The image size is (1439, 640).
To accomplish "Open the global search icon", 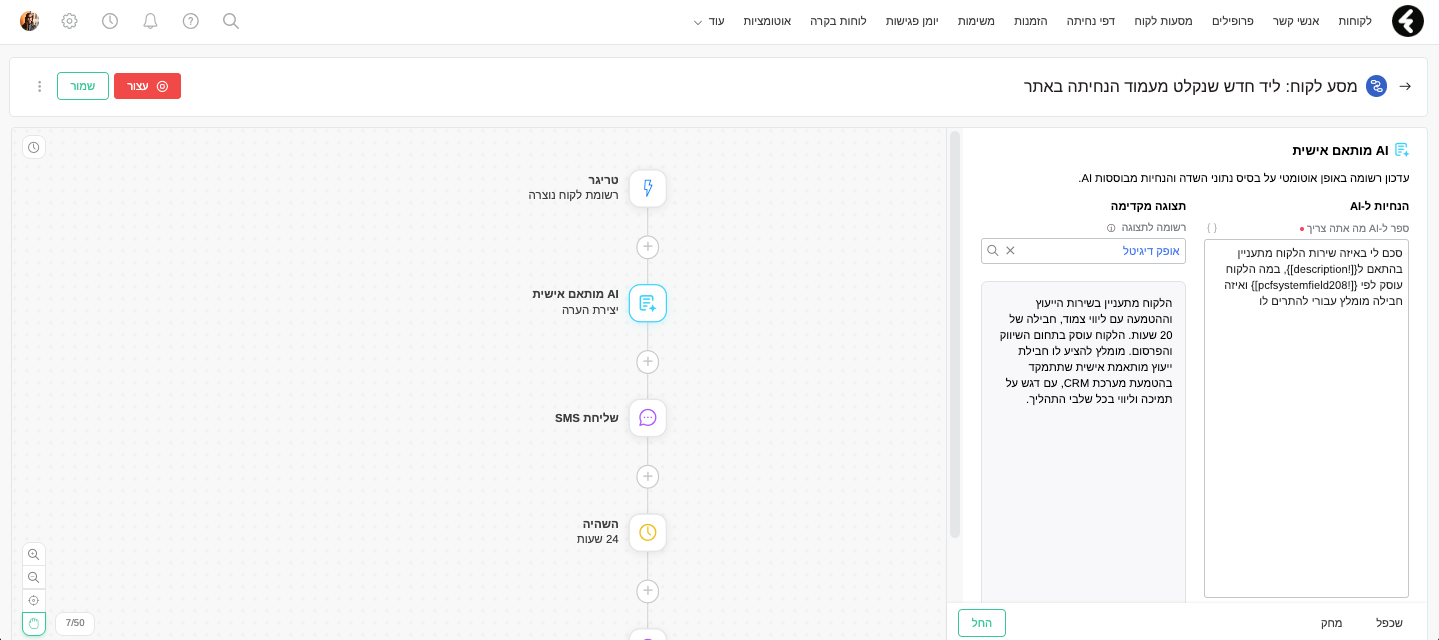I will point(231,21).
